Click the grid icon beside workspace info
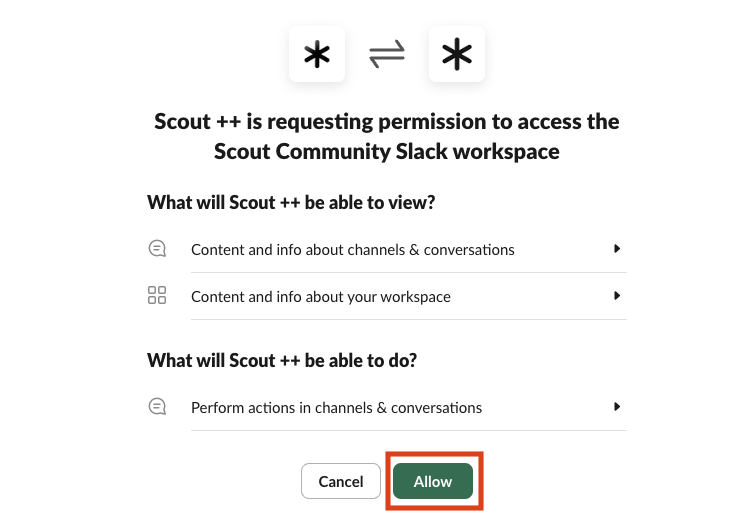This screenshot has height=526, width=744. click(x=157, y=296)
